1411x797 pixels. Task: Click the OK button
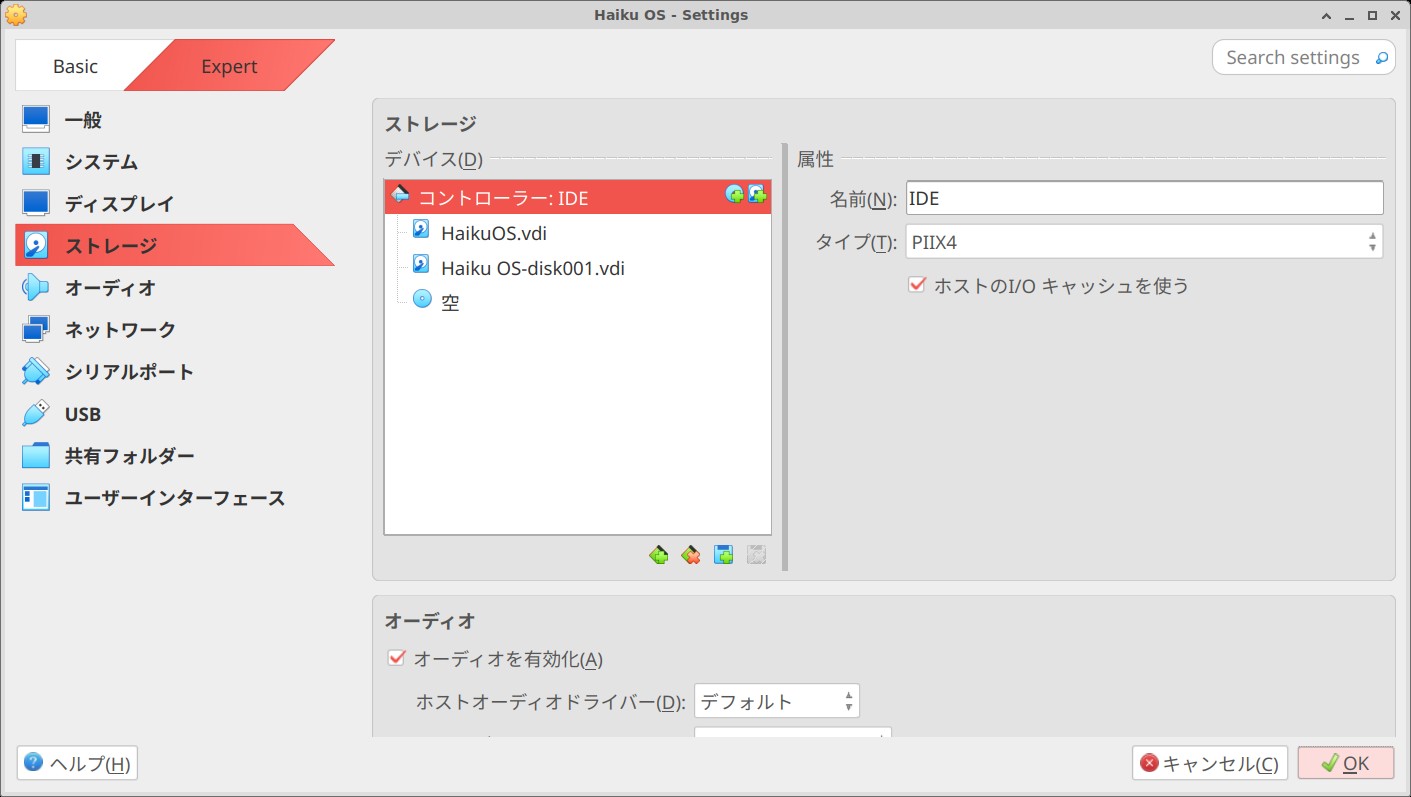click(x=1346, y=764)
